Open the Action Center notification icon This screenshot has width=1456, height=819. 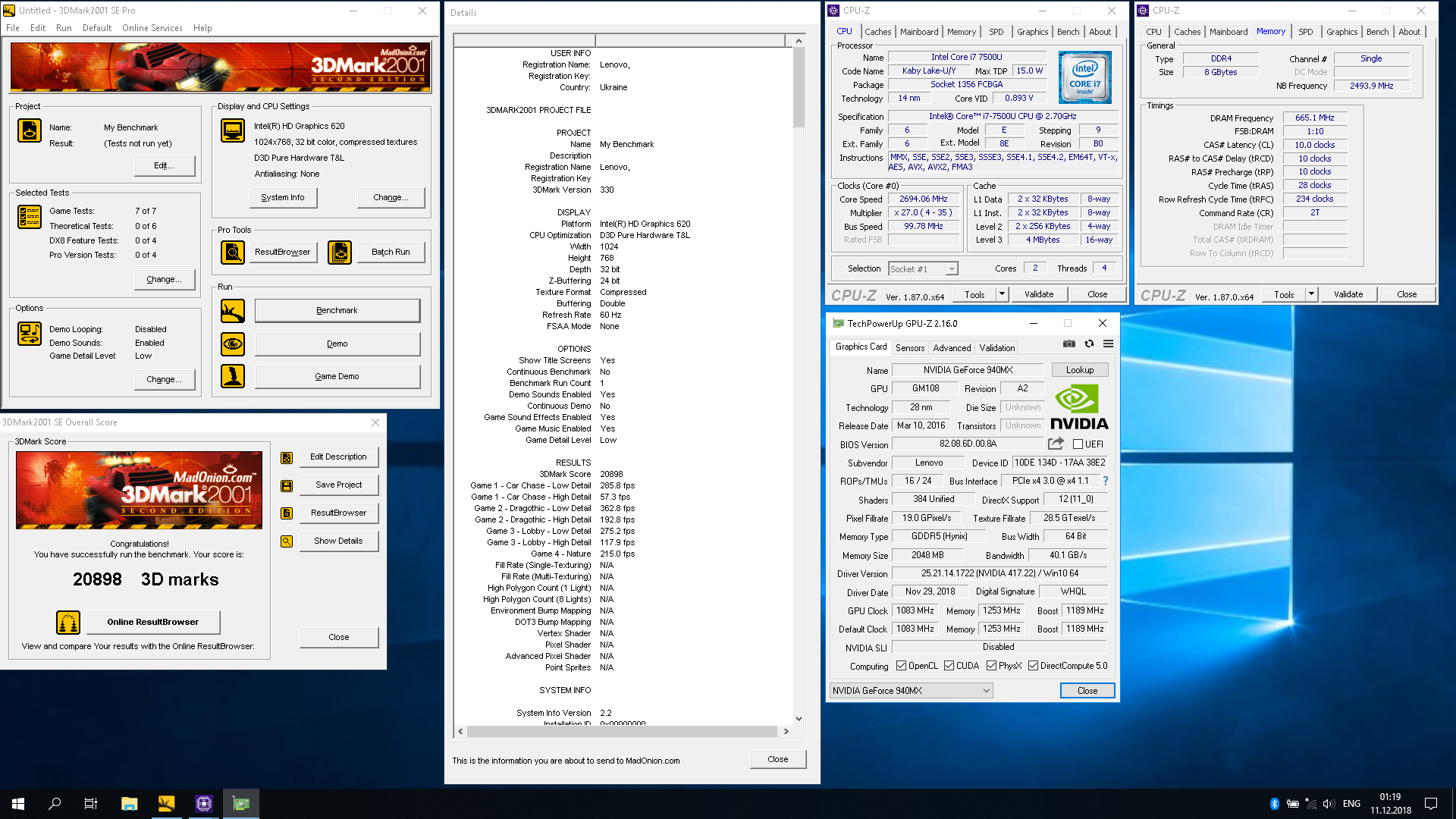pos(1431,804)
